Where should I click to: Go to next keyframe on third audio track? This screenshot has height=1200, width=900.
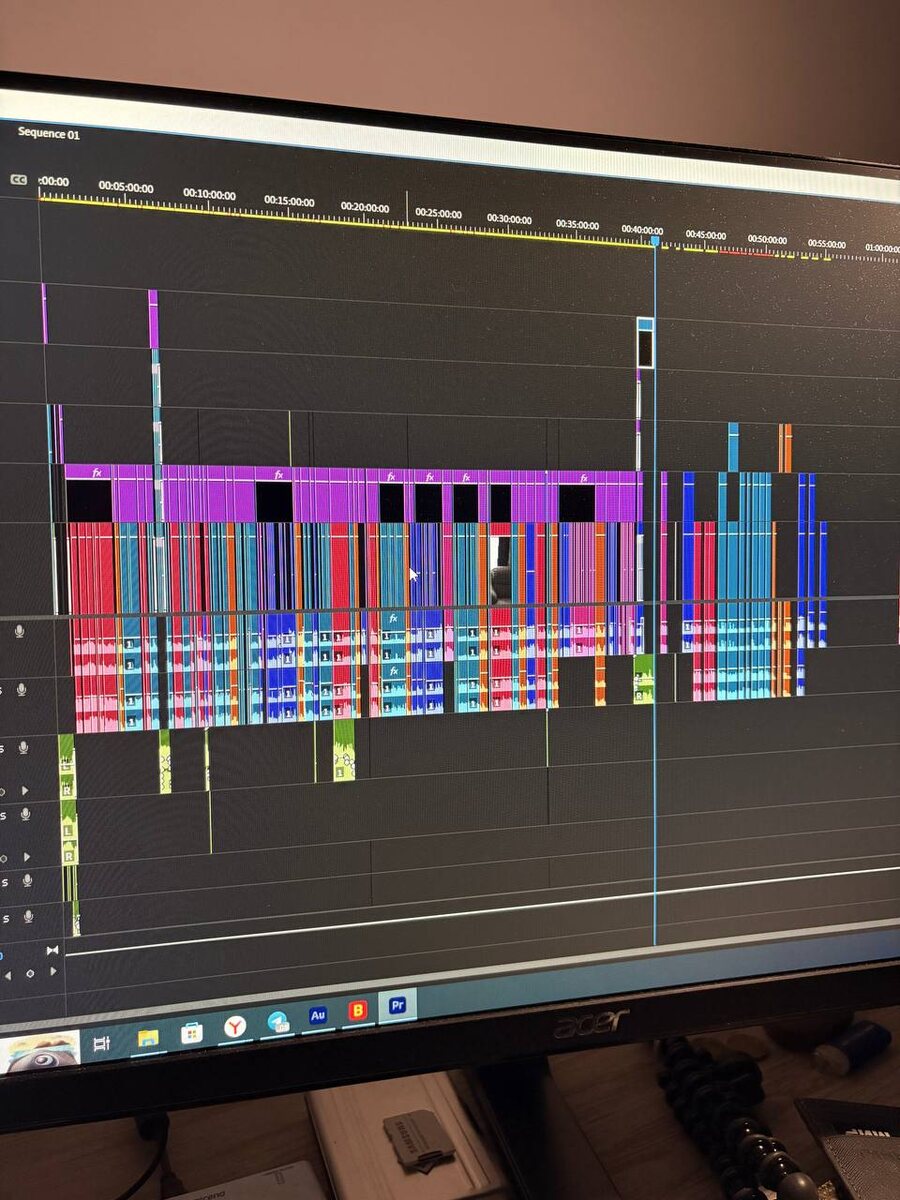[25, 791]
